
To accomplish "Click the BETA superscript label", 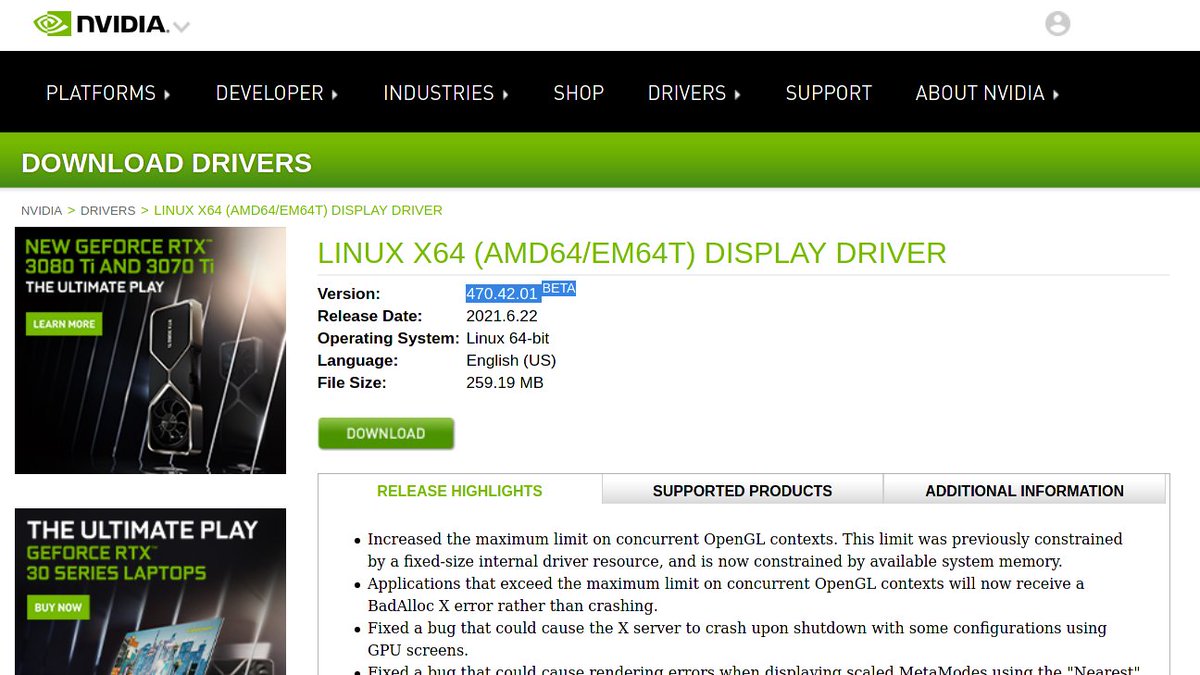I will pyautogui.click(x=559, y=288).
